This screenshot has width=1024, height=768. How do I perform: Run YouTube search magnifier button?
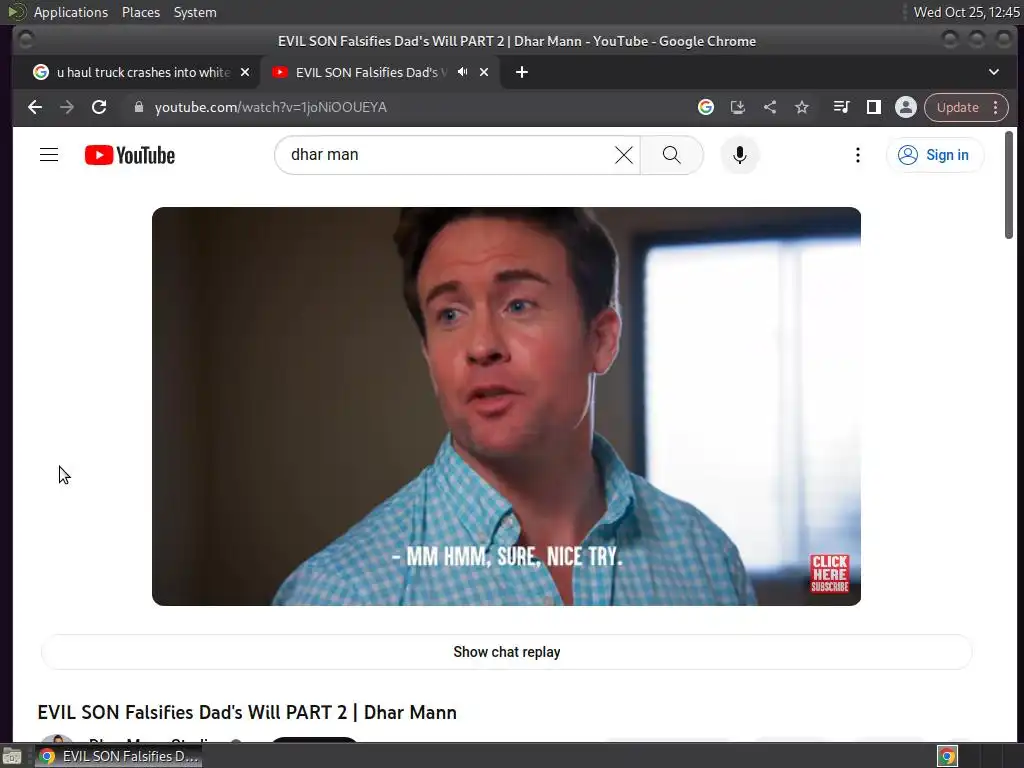(x=671, y=155)
